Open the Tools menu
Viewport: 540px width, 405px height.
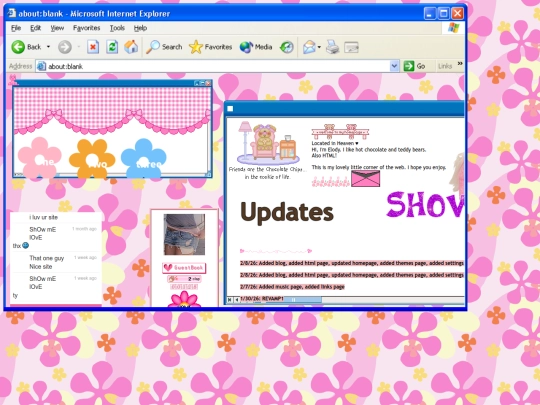coord(117,28)
